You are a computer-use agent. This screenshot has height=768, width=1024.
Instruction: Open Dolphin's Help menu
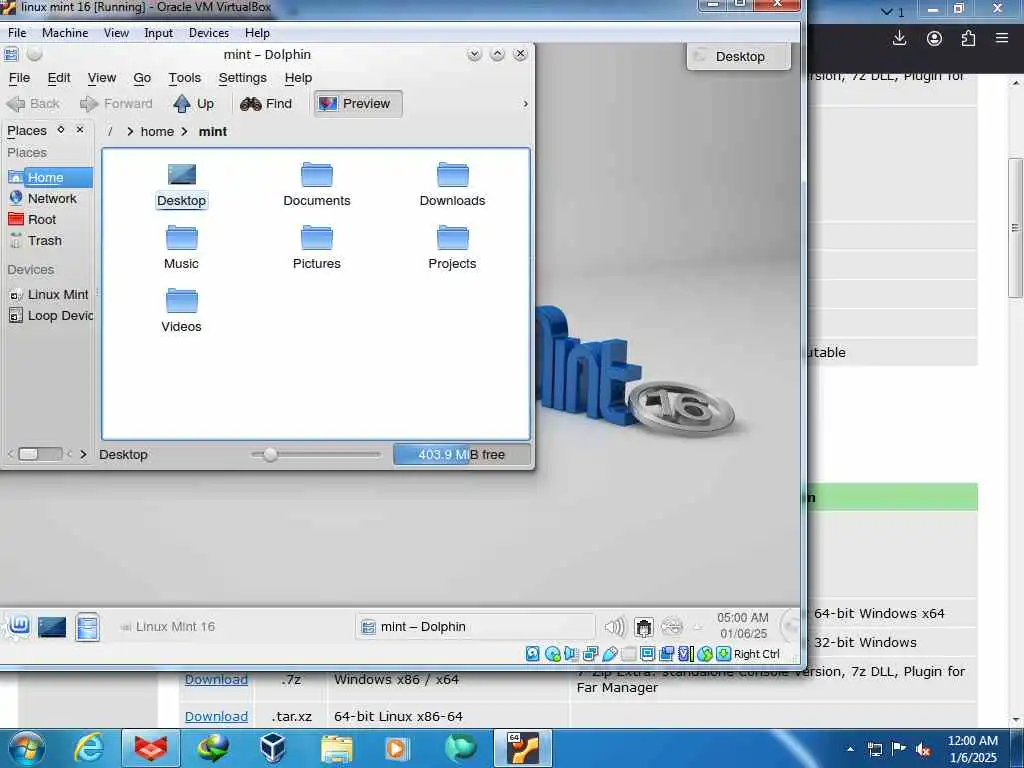click(x=298, y=78)
